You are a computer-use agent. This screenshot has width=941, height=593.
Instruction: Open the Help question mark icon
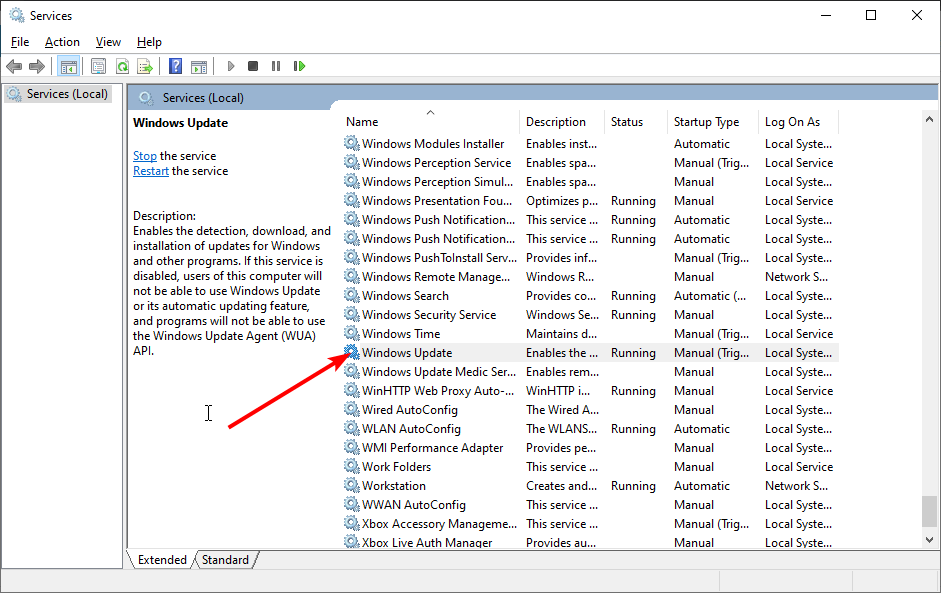(x=175, y=66)
